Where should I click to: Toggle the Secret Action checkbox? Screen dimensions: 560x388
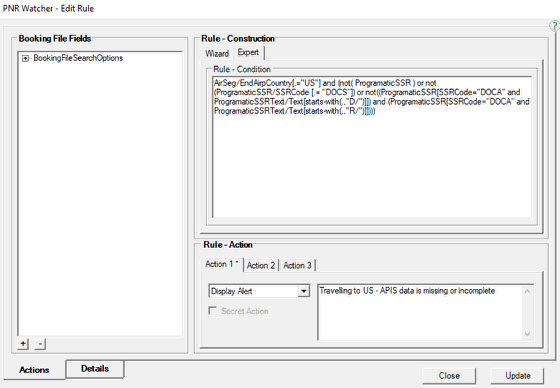[212, 310]
